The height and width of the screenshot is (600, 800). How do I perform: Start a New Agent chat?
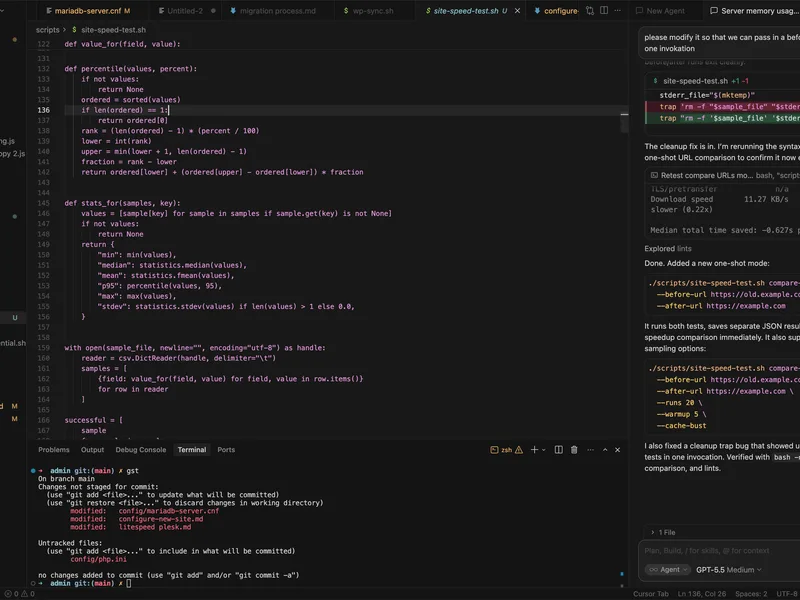[660, 11]
